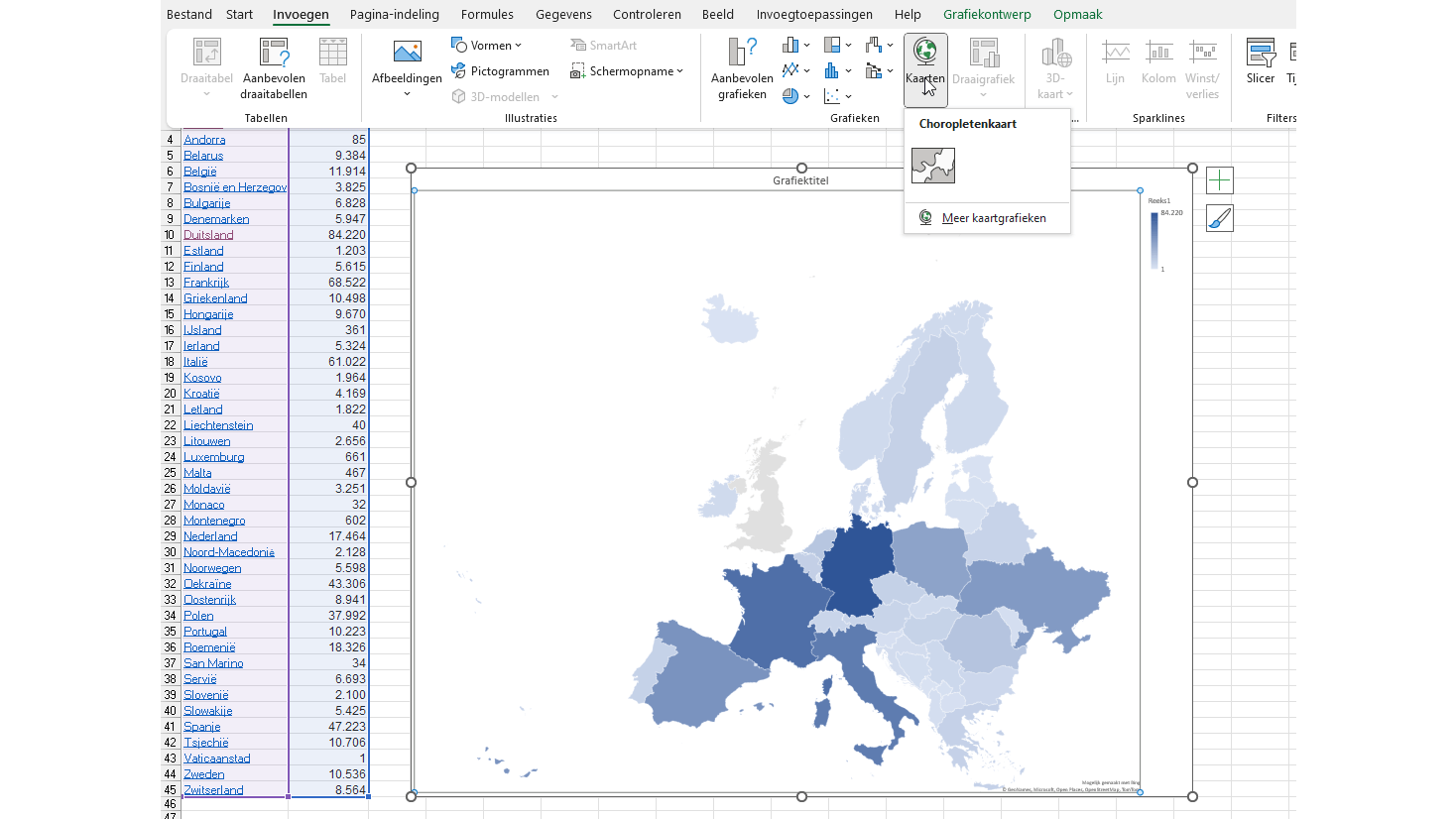Open the Vormen shapes gallery
The image size is (1456, 819).
tap(486, 46)
